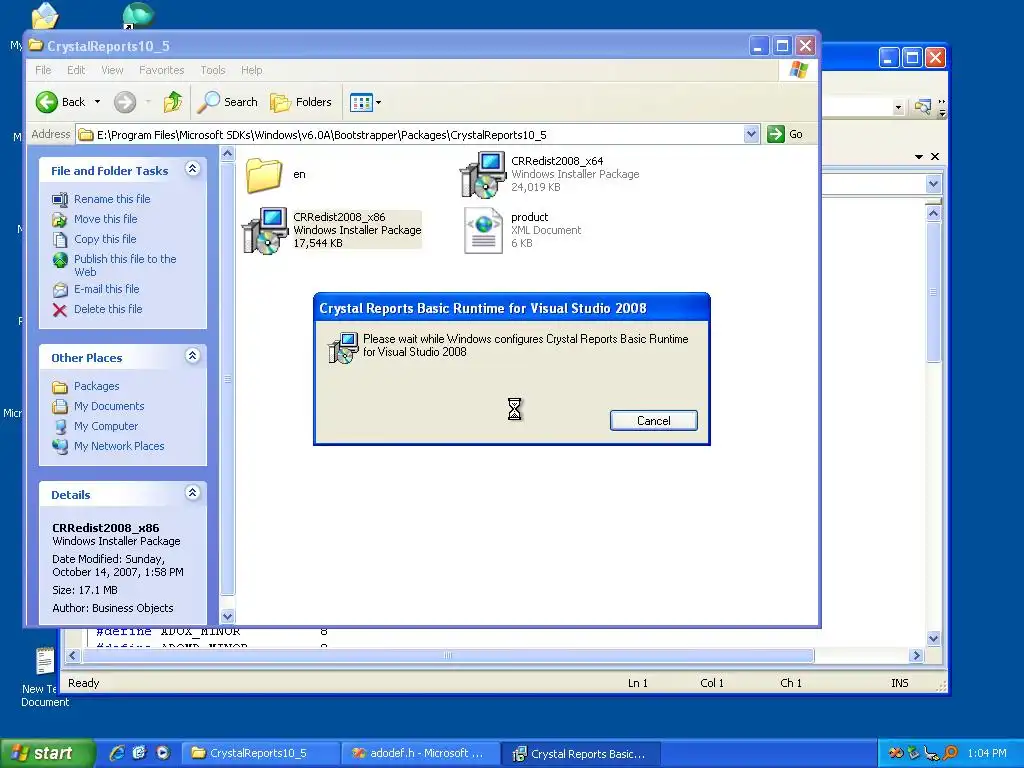The image size is (1024, 768).
Task: Open New Text Document desktop icon
Action: point(44,677)
